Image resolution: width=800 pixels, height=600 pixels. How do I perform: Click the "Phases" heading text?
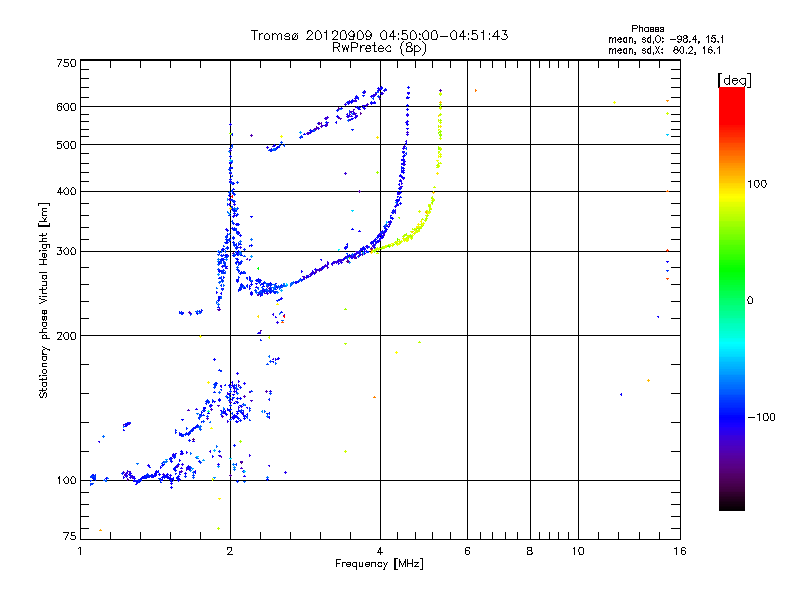point(647,29)
